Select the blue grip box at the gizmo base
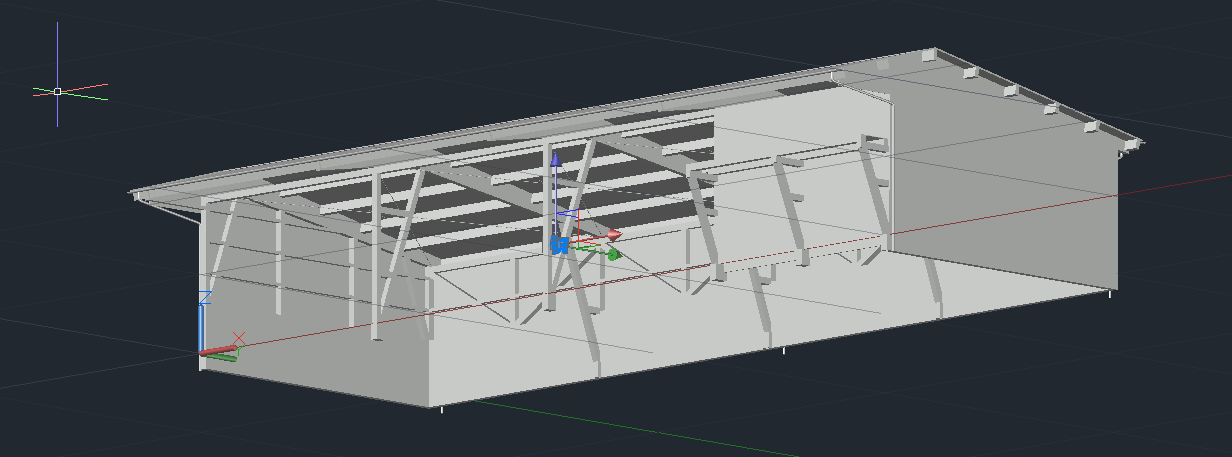The width and height of the screenshot is (1232, 457). pos(560,245)
